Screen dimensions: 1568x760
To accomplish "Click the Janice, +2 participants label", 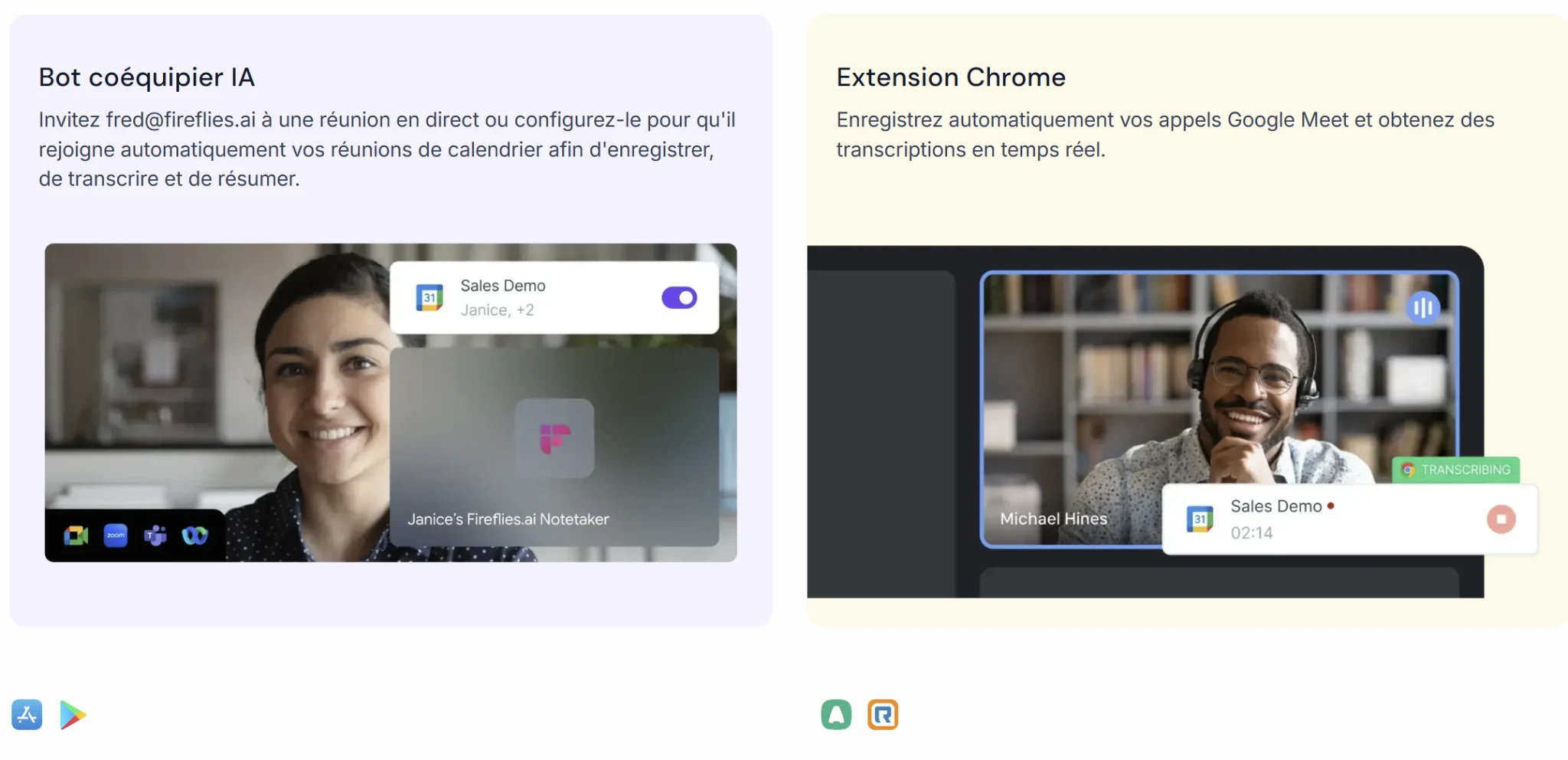I will 498,310.
